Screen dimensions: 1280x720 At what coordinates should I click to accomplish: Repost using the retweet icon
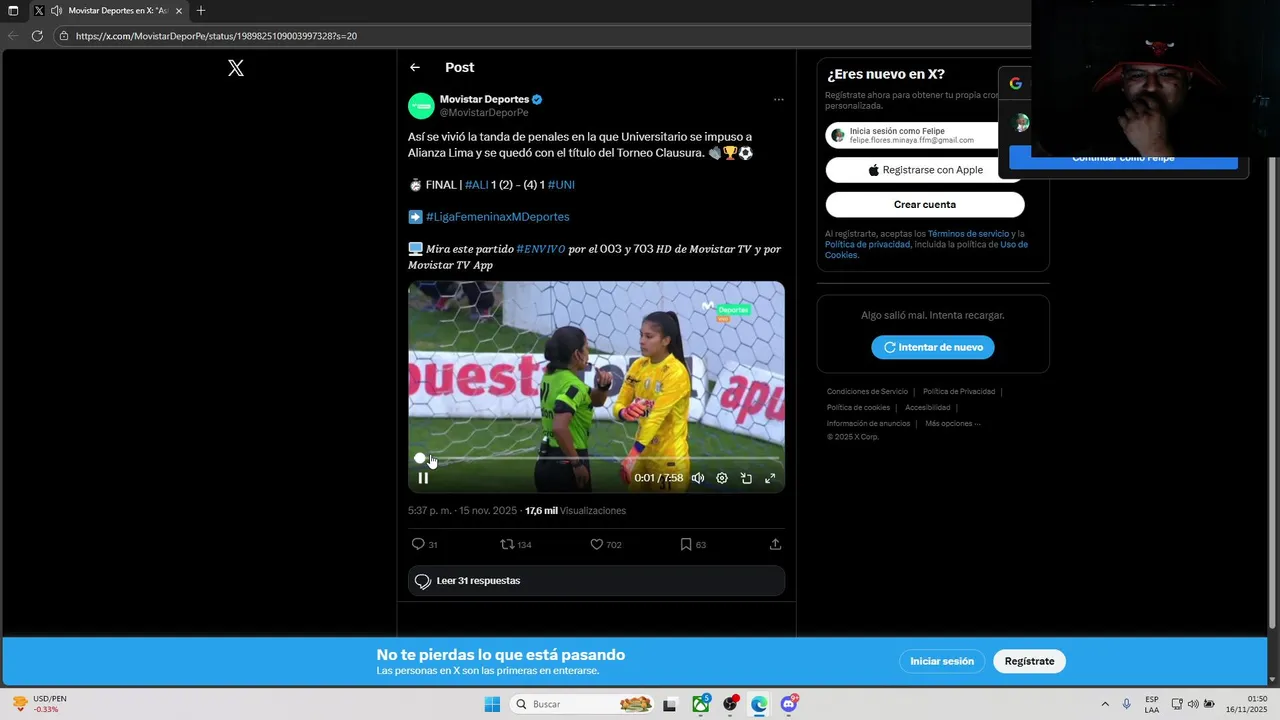click(x=507, y=544)
